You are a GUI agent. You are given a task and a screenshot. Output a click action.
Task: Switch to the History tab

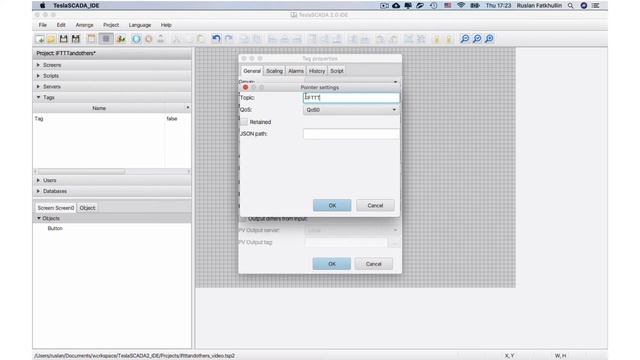coord(317,71)
